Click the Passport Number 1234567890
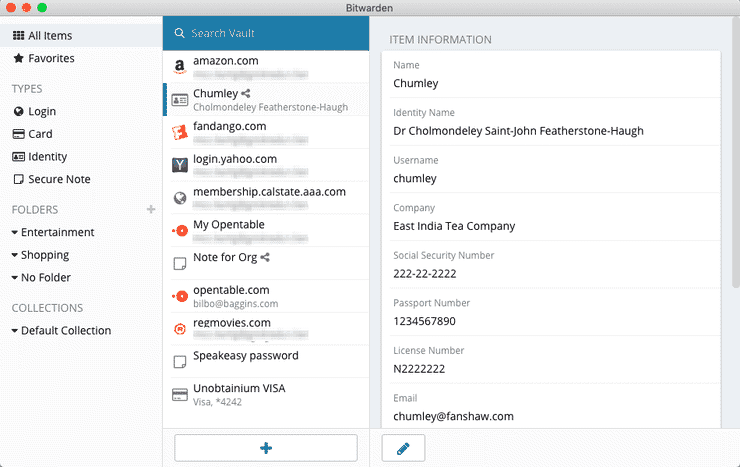 (424, 322)
